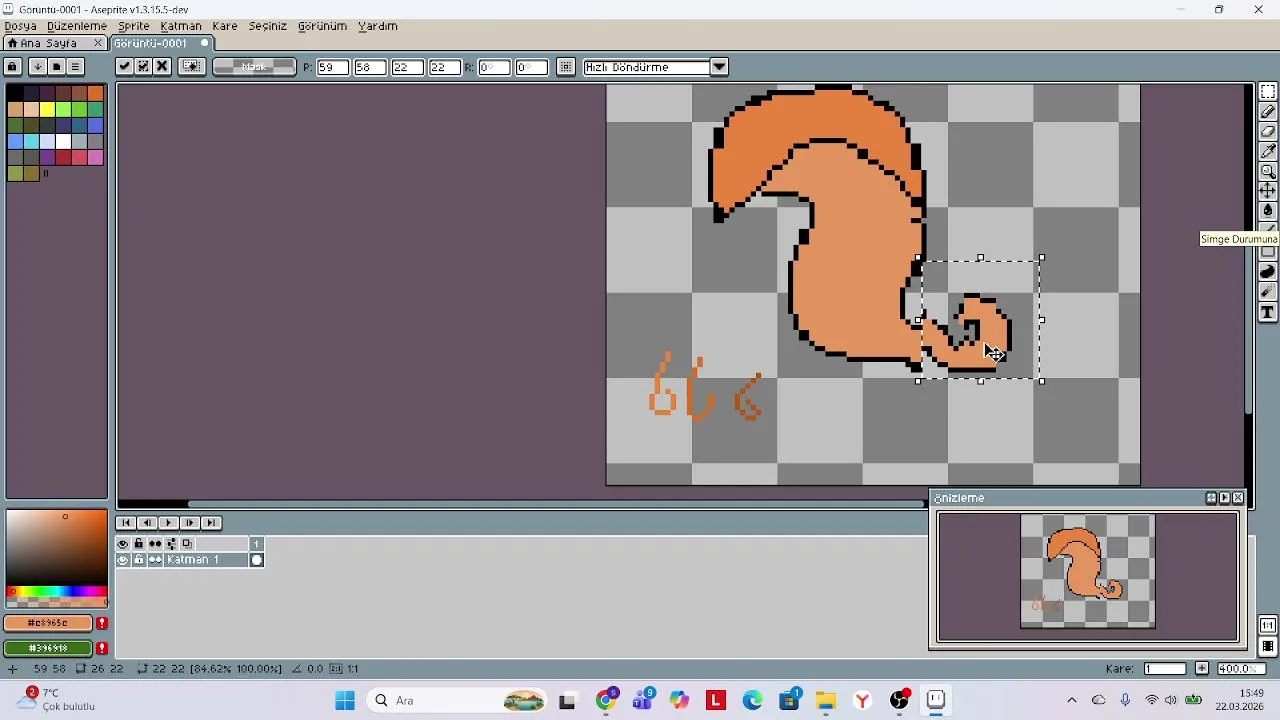The width and height of the screenshot is (1280, 720).
Task: Toggle the lock on Katman 1 layer
Action: click(x=139, y=560)
